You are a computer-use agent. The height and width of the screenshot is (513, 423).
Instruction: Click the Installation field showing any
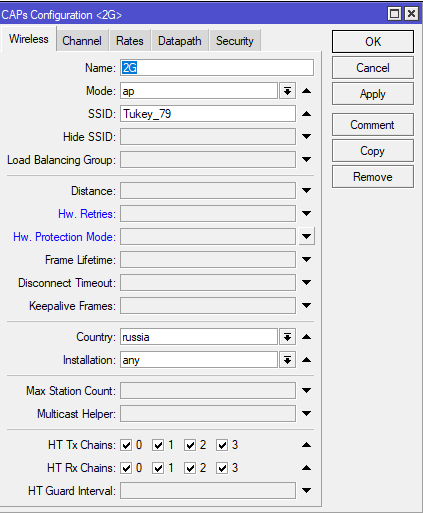pyautogui.click(x=199, y=360)
